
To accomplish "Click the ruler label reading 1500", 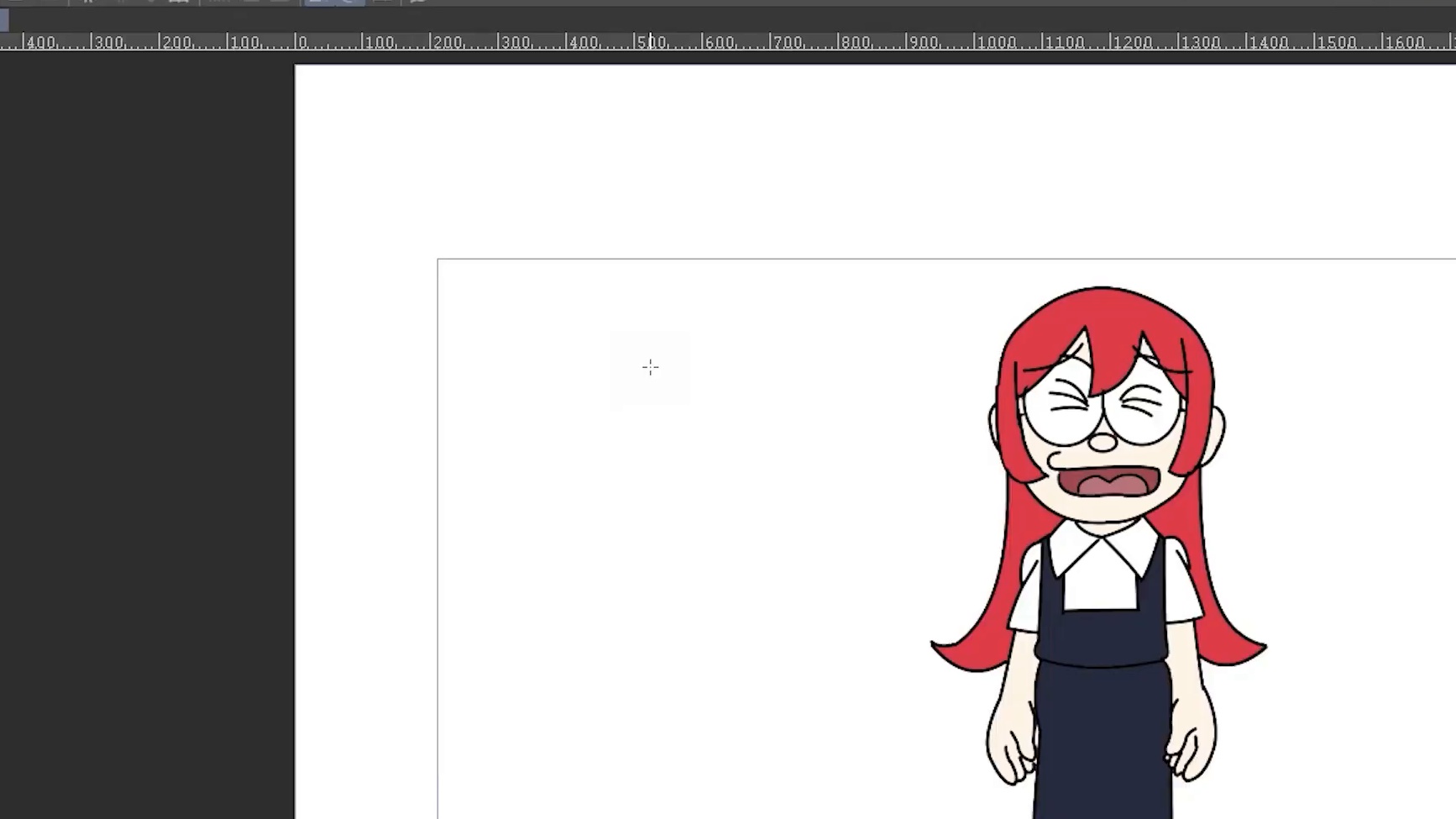I will point(1335,42).
